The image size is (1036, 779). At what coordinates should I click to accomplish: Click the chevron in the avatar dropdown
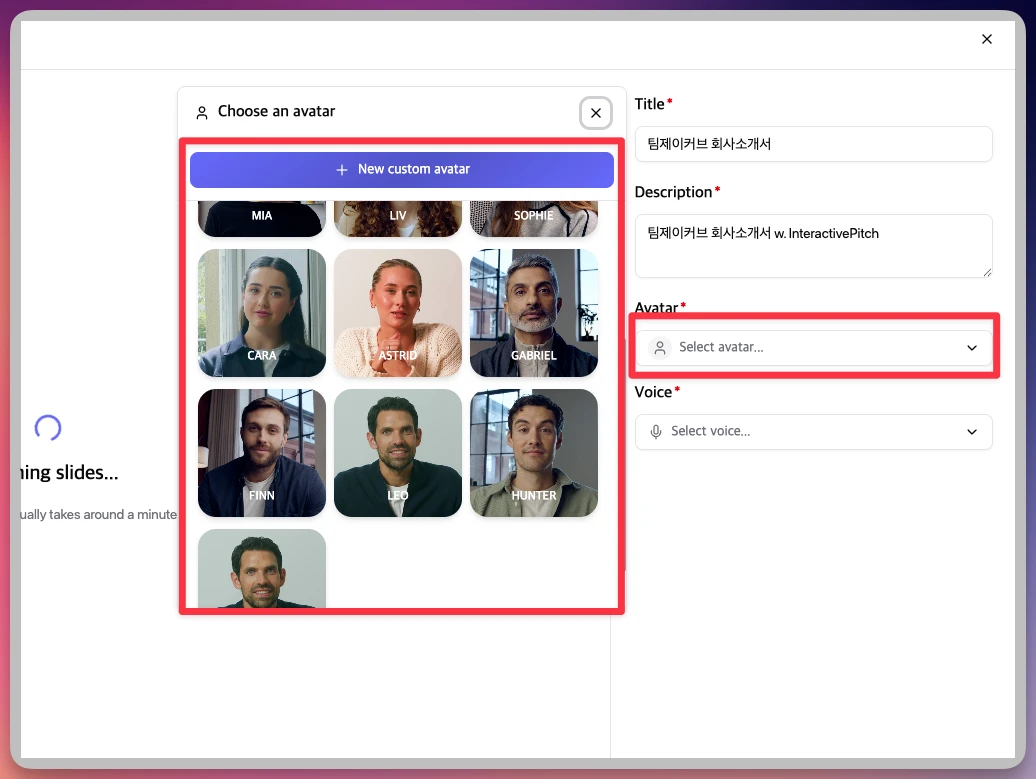971,348
